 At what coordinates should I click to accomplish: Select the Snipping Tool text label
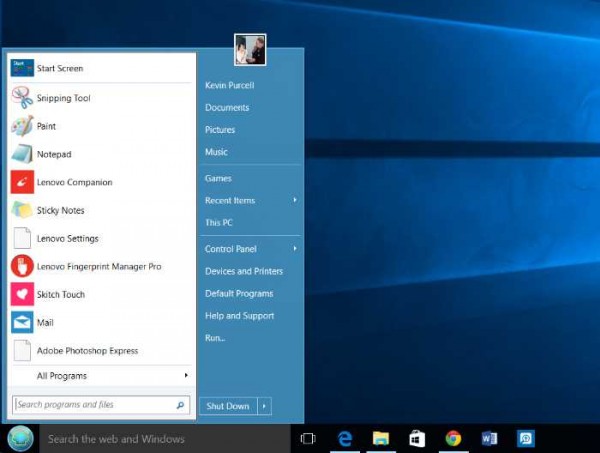[64, 98]
